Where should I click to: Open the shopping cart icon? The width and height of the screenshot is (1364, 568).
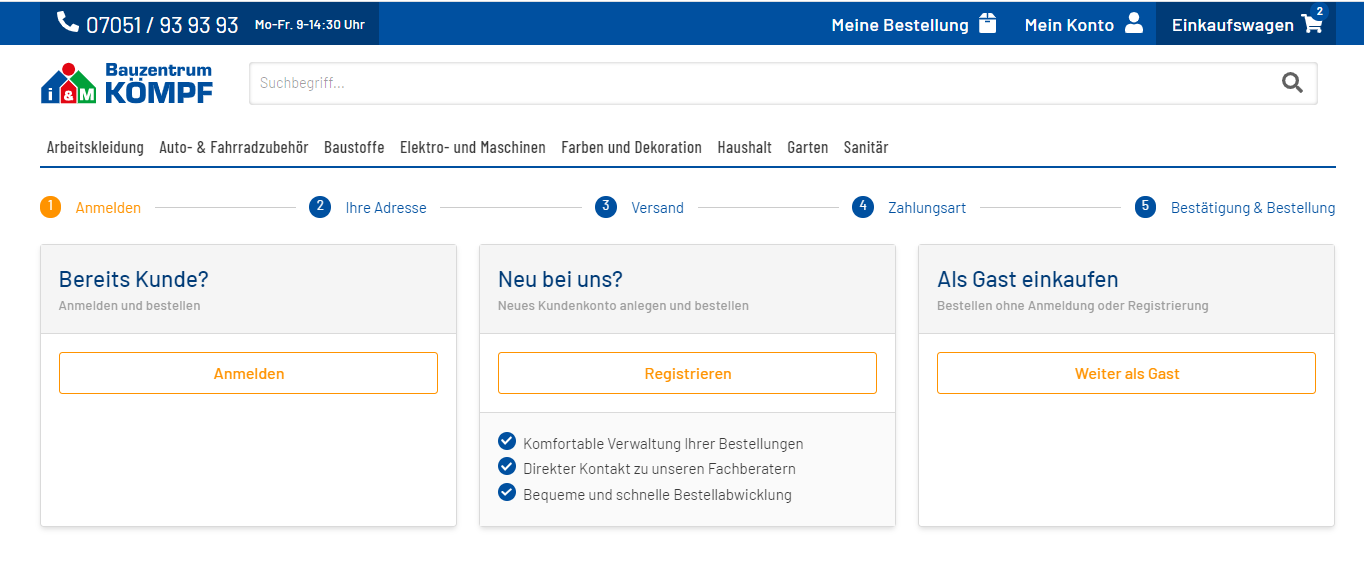1312,24
